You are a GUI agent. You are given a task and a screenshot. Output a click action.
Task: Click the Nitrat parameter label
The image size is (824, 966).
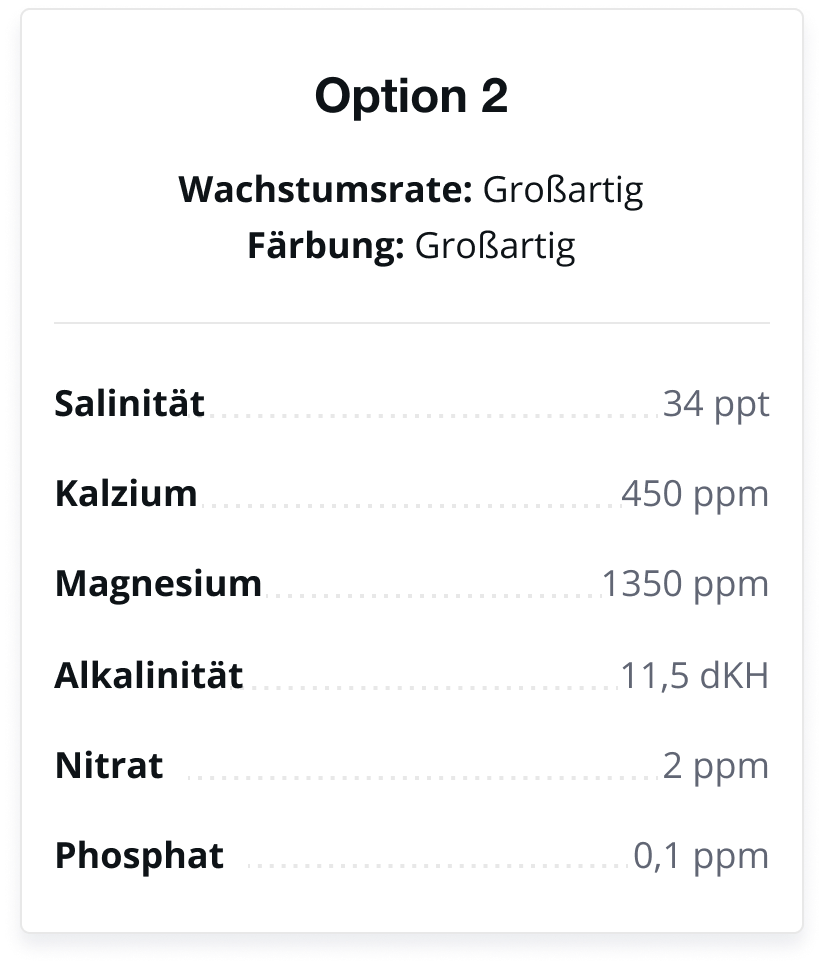tap(109, 765)
